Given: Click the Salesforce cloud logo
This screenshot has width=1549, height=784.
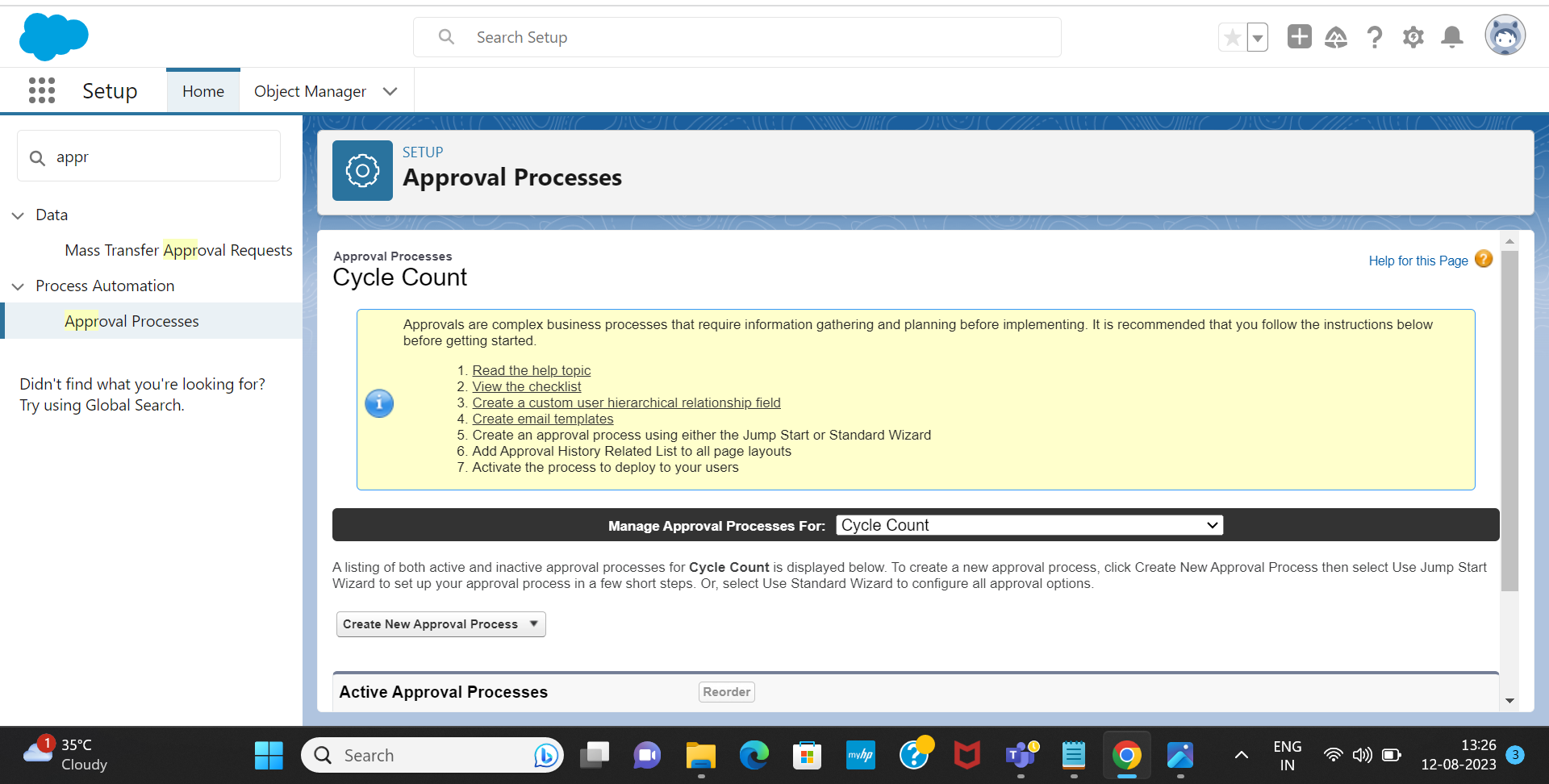Looking at the screenshot, I should [x=53, y=37].
